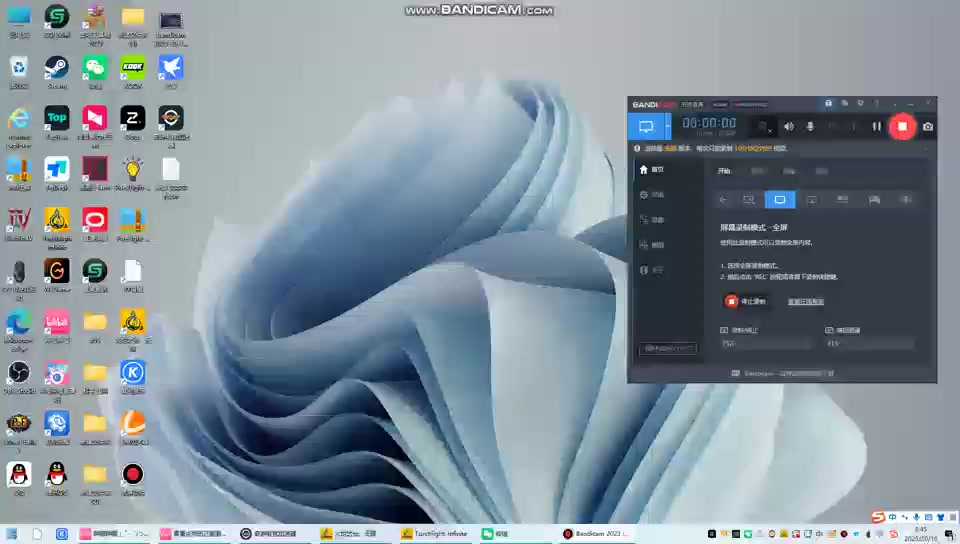960x544 pixels.
Task: Open the Steam desktop shortcut
Action: pyautogui.click(x=57, y=69)
